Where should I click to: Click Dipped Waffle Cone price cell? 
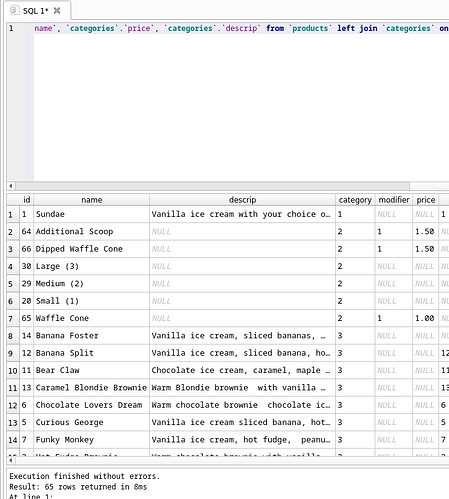426,249
